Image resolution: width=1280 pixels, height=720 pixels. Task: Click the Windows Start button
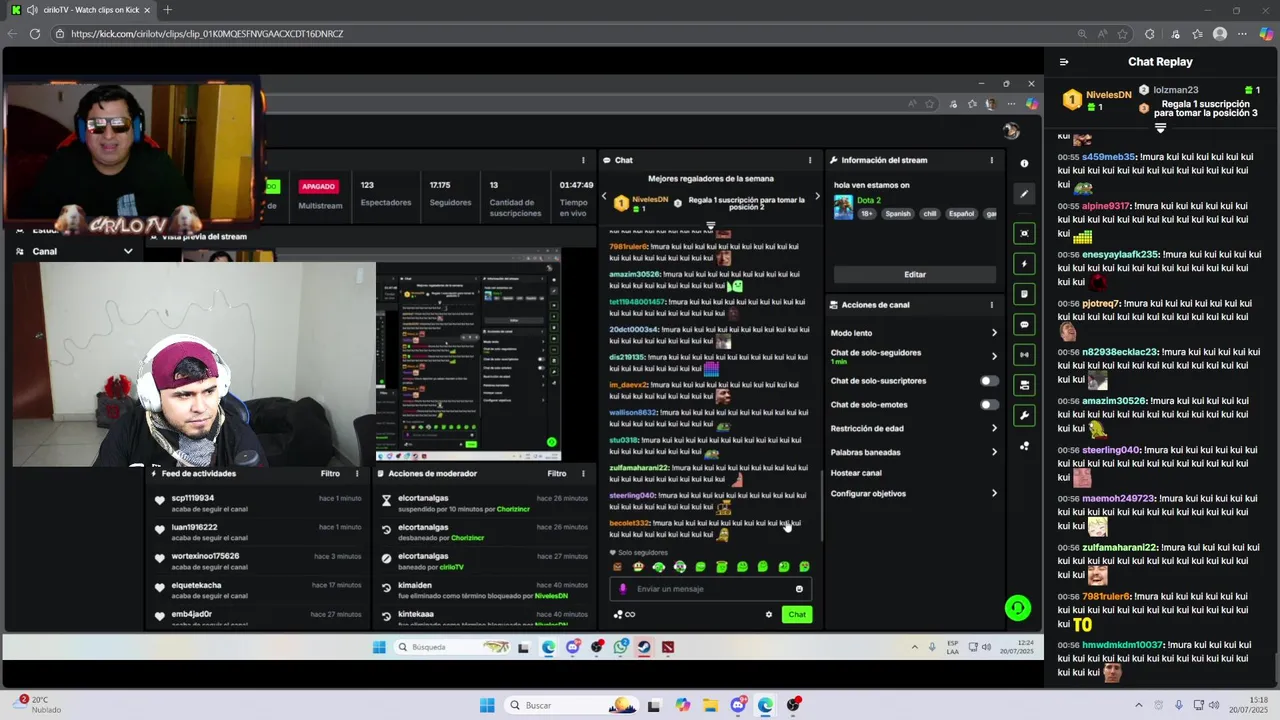click(x=487, y=705)
